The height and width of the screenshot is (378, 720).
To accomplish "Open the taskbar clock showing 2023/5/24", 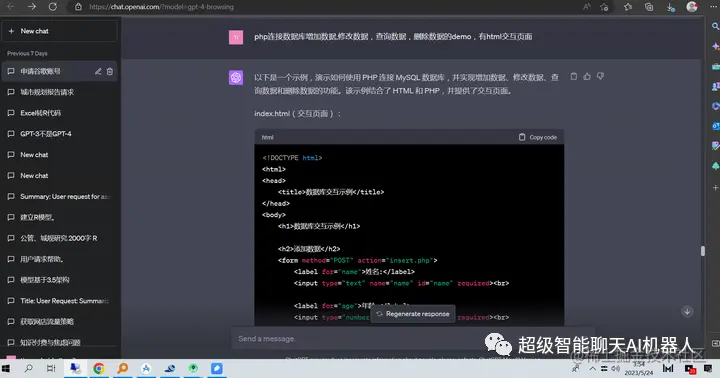I will coord(639,368).
